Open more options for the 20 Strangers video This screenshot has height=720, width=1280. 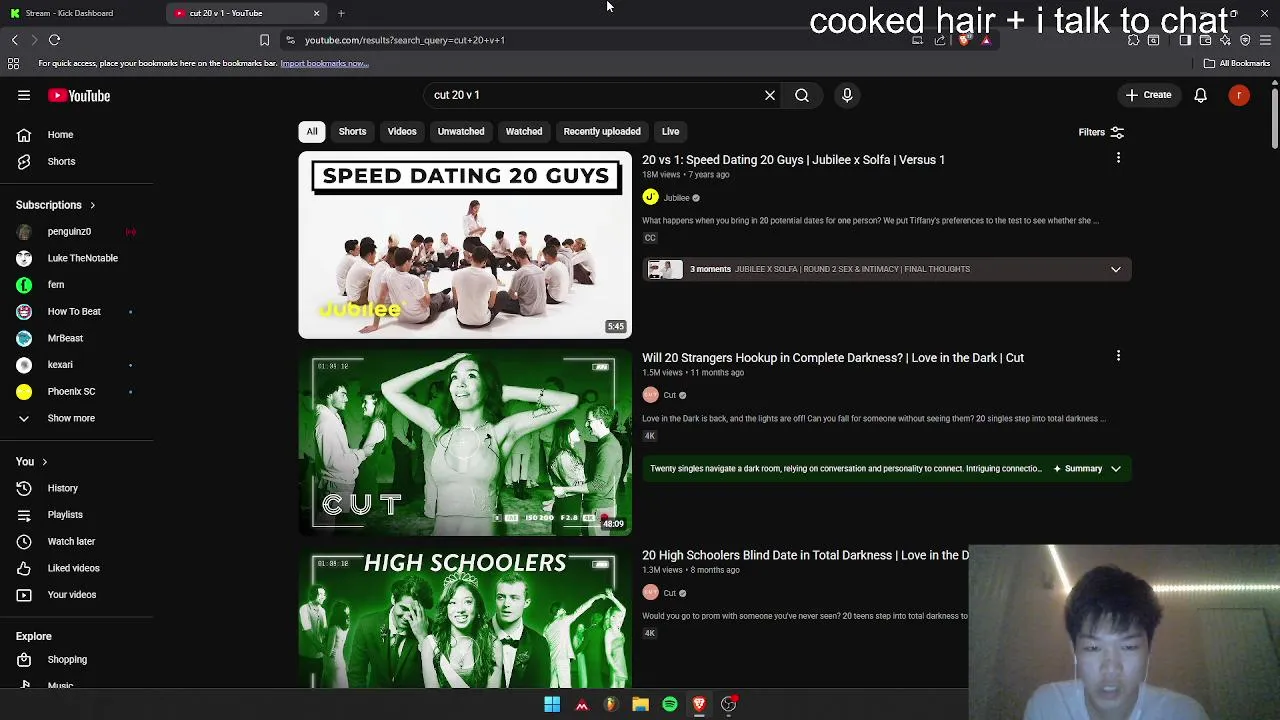point(1118,356)
